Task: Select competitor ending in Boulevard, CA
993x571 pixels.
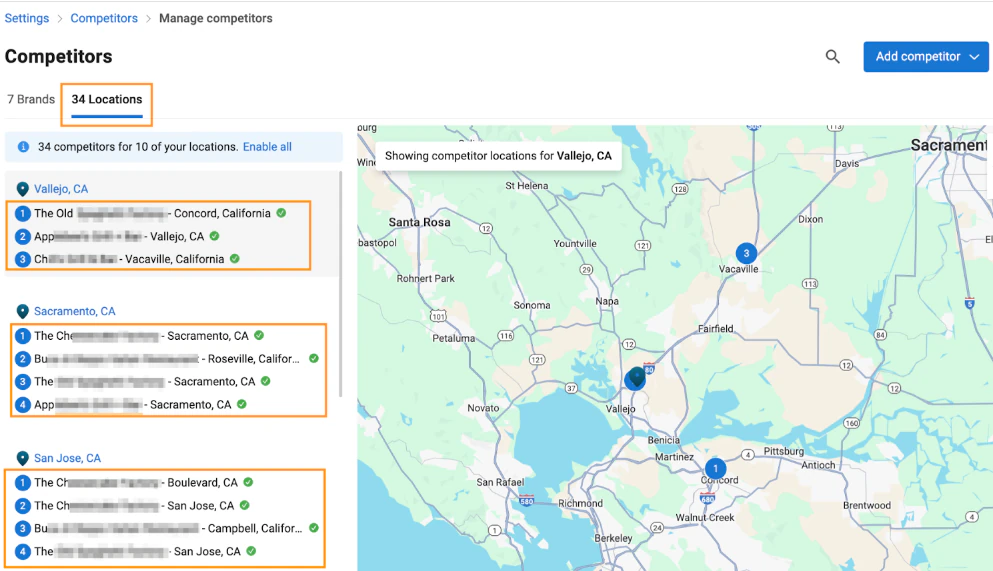Action: pos(134,482)
